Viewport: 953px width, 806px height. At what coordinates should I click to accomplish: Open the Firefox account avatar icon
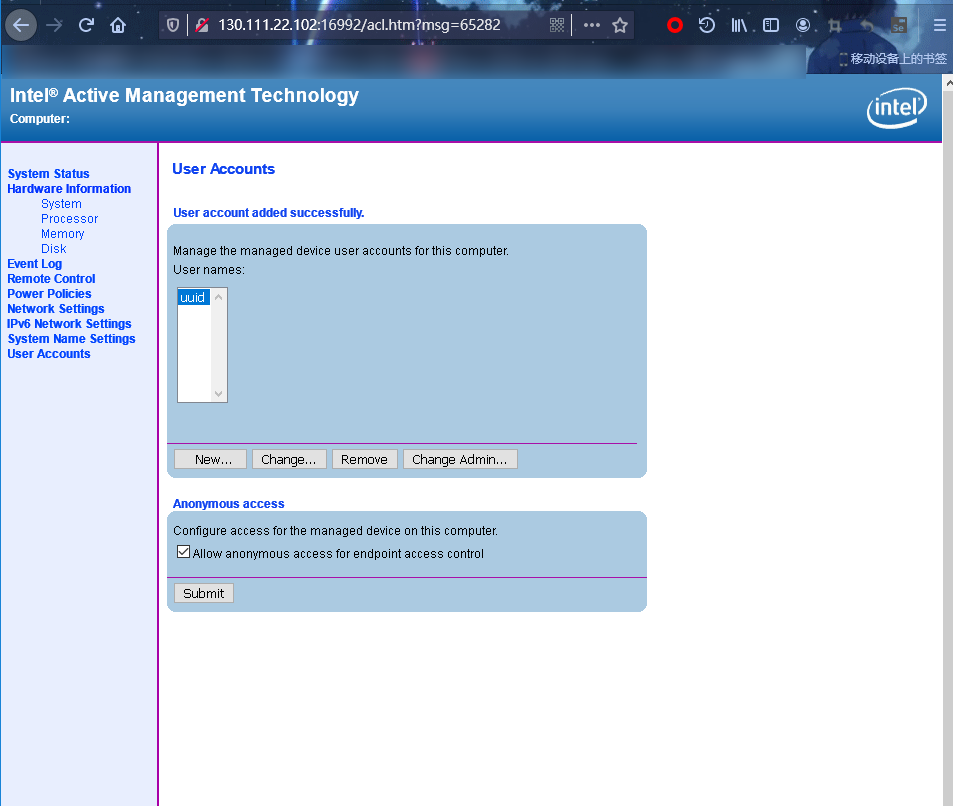[803, 25]
